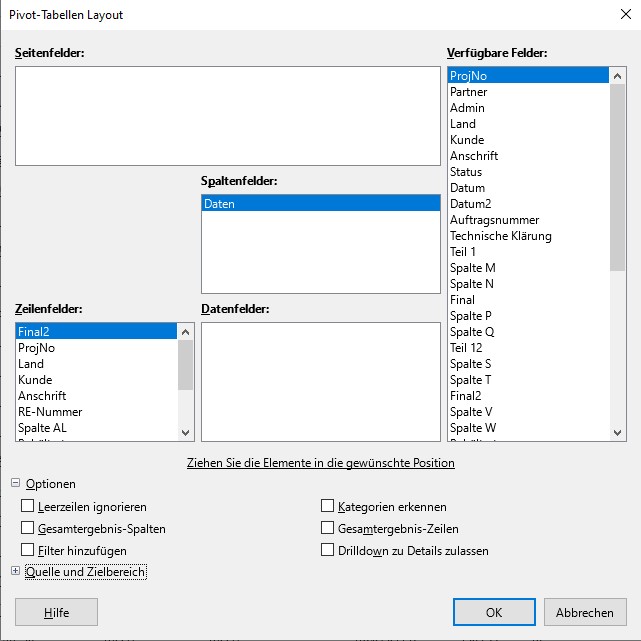Image resolution: width=641 pixels, height=641 pixels.
Task: Click the empty Seitenfelder box
Action: (x=228, y=116)
